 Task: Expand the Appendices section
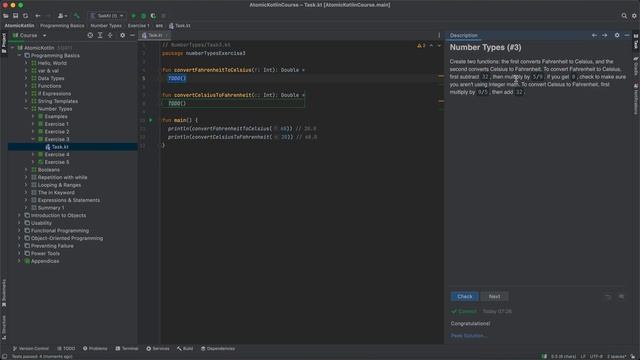(x=19, y=261)
